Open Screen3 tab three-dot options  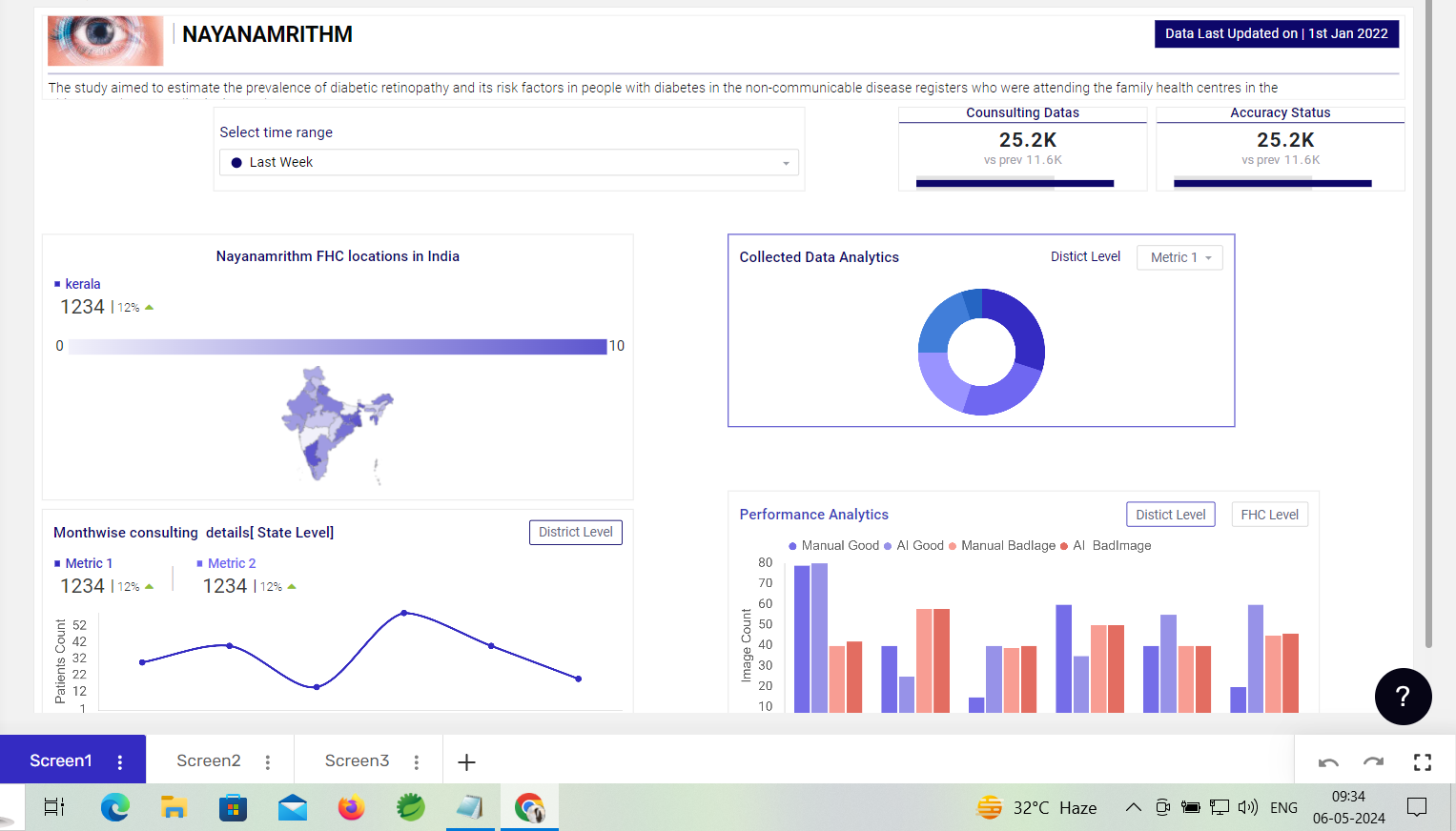417,761
